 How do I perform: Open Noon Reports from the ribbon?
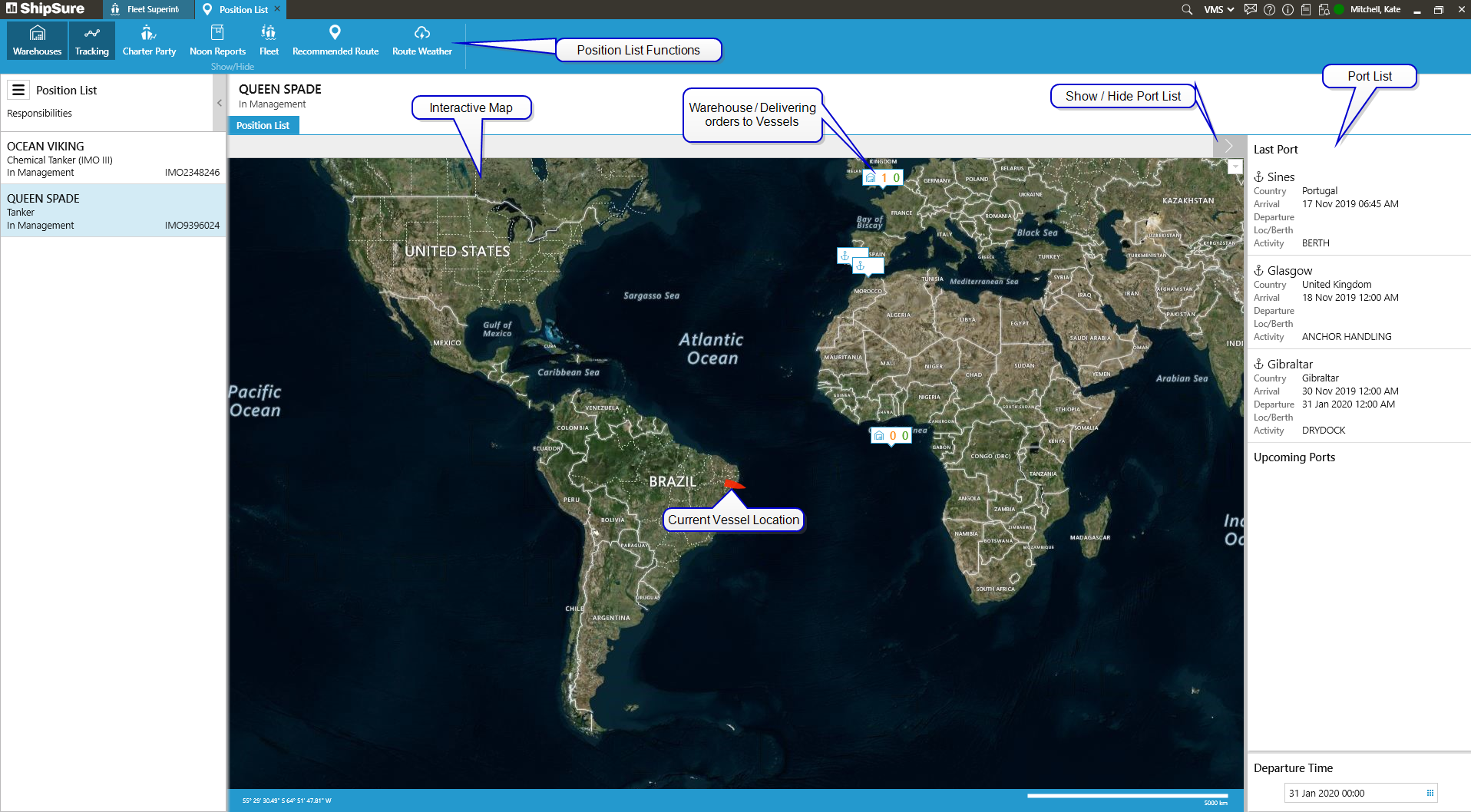pos(217,40)
